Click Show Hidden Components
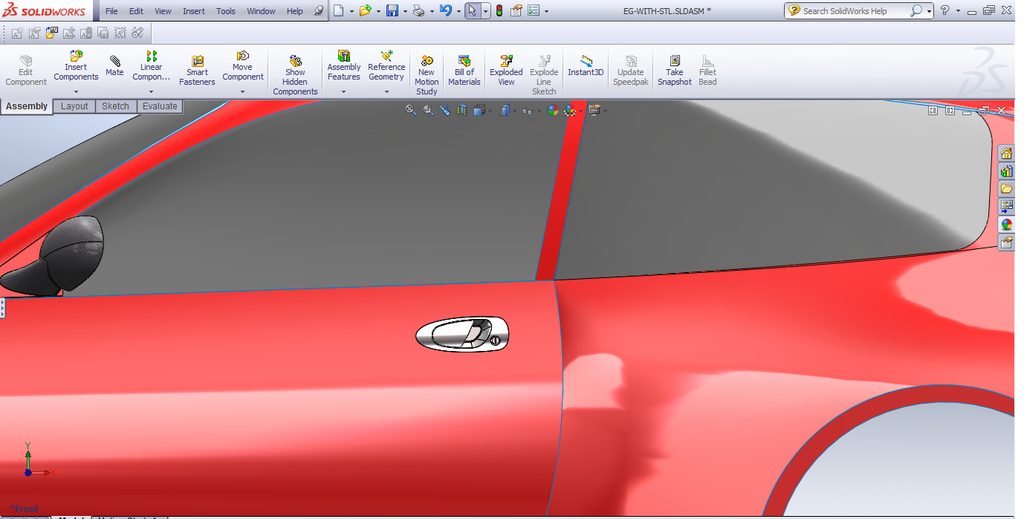 [295, 75]
